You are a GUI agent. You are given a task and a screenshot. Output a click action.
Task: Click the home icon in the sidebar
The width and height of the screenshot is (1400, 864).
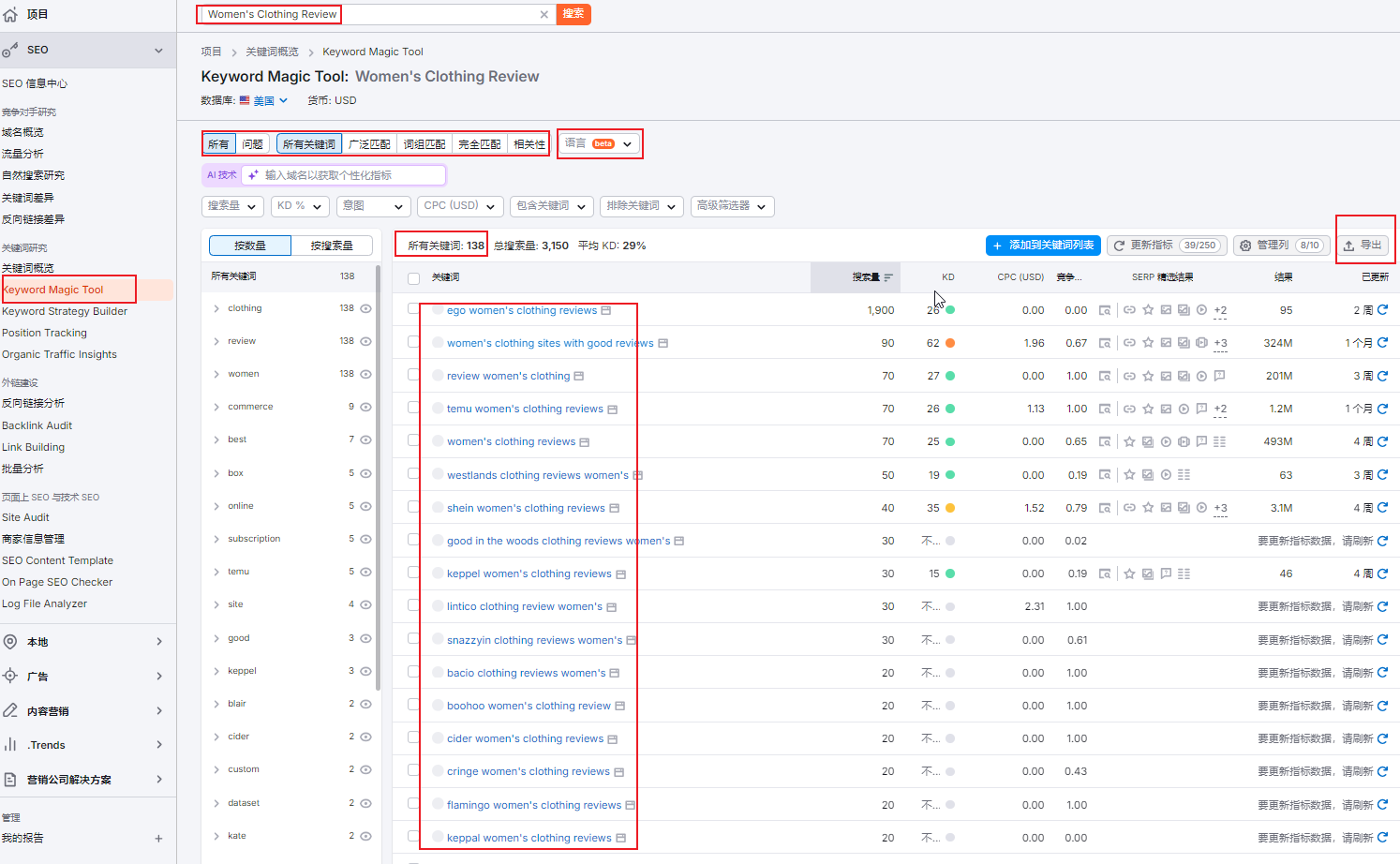click(10, 14)
